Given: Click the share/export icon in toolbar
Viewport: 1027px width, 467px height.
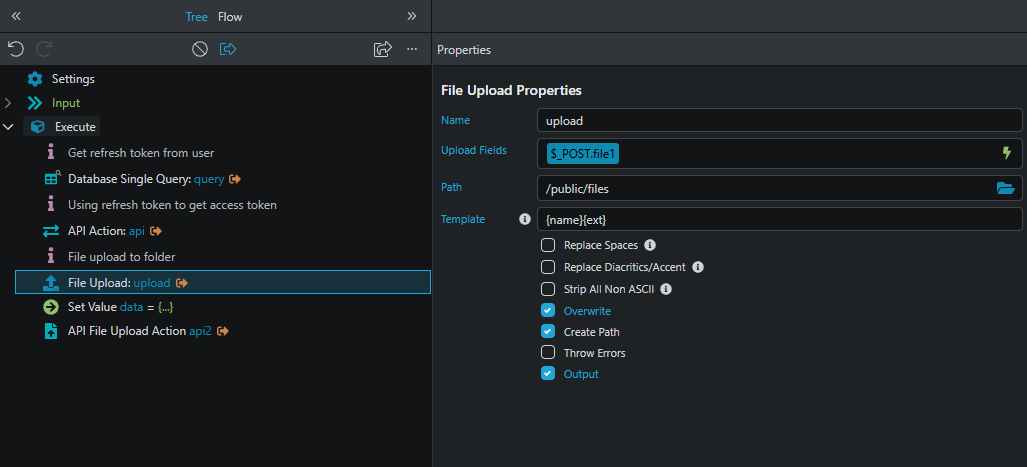Looking at the screenshot, I should (x=382, y=49).
